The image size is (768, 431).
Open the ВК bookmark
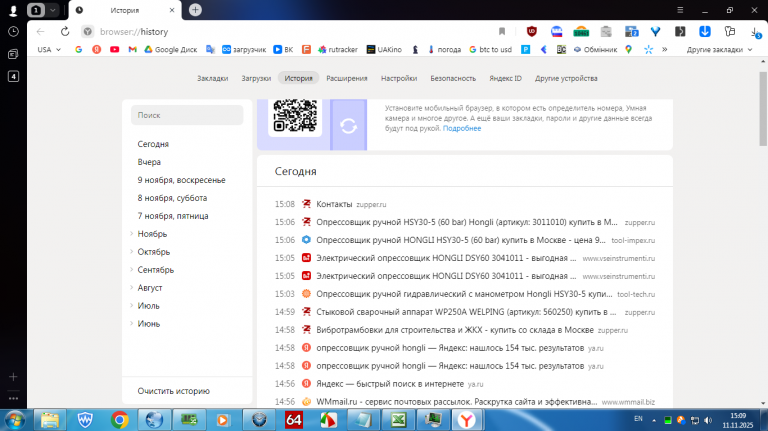point(283,49)
